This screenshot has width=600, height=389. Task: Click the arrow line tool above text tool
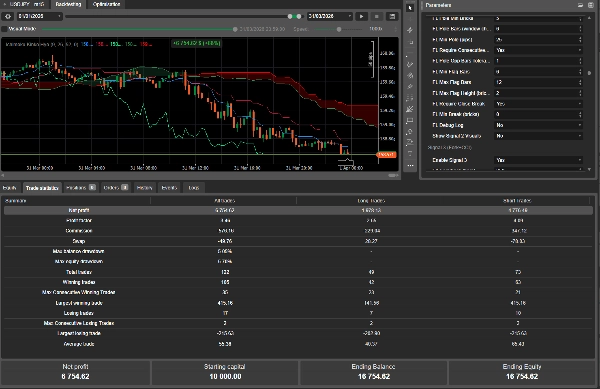(x=410, y=143)
